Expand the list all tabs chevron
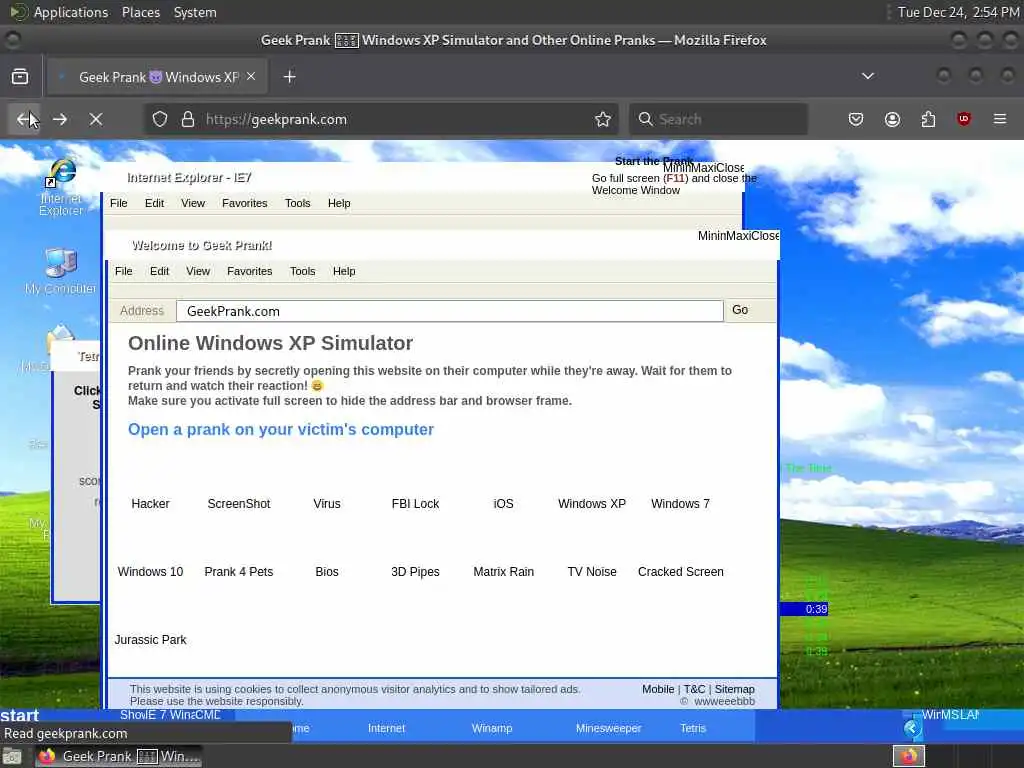The image size is (1024, 768). tap(868, 76)
